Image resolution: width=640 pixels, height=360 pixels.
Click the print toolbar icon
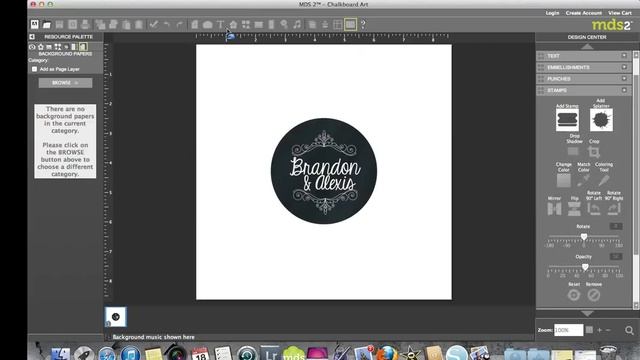[x=85, y=24]
